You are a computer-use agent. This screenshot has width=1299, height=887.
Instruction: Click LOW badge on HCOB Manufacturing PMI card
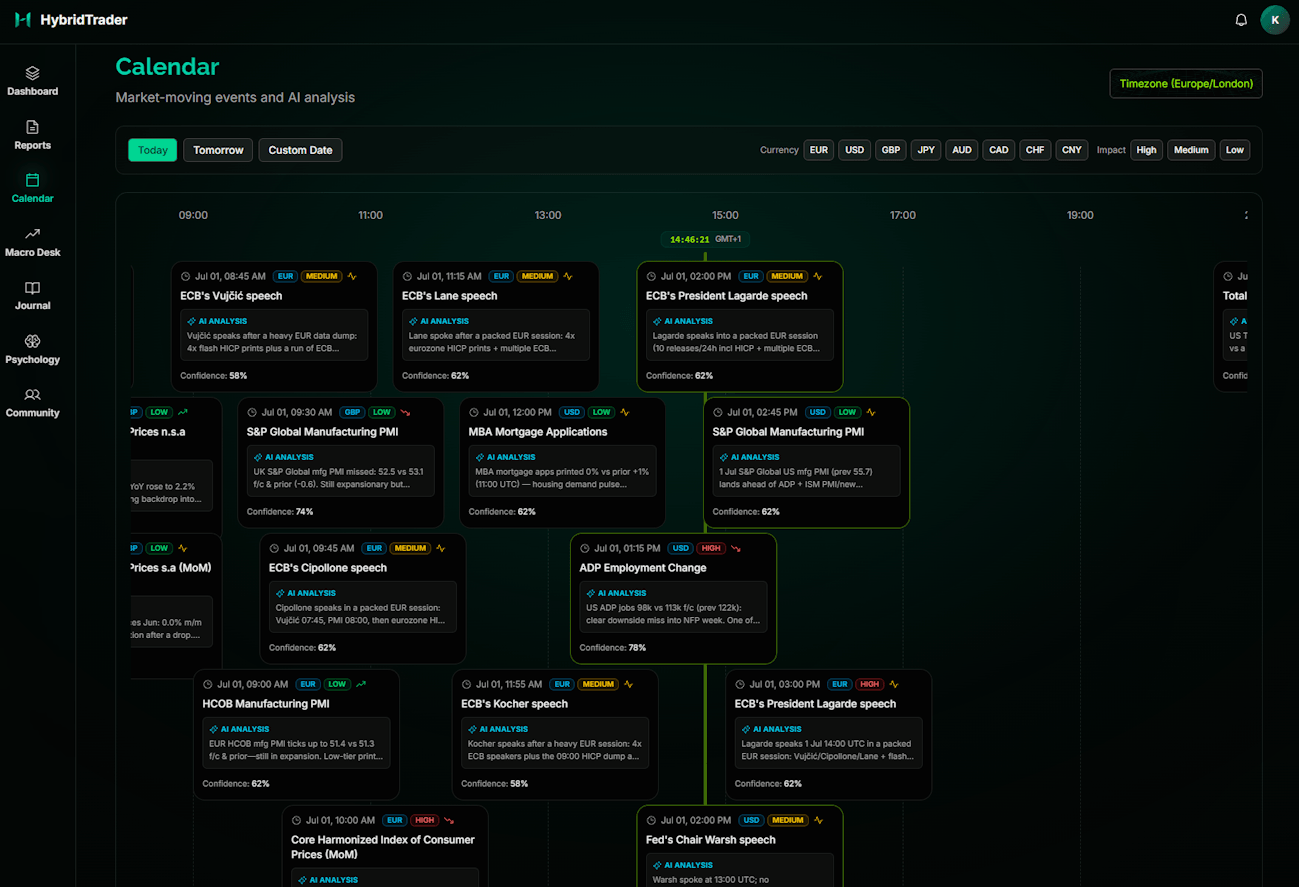pos(337,684)
